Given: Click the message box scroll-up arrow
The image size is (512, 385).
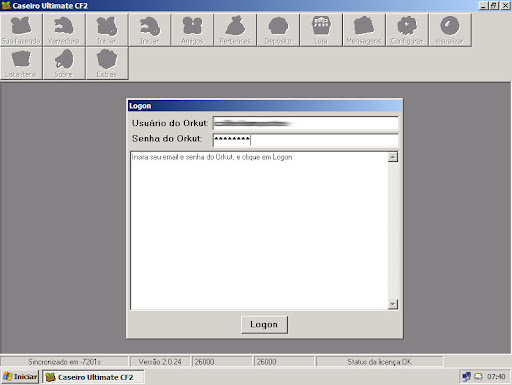Looking at the screenshot, I should click(x=393, y=157).
